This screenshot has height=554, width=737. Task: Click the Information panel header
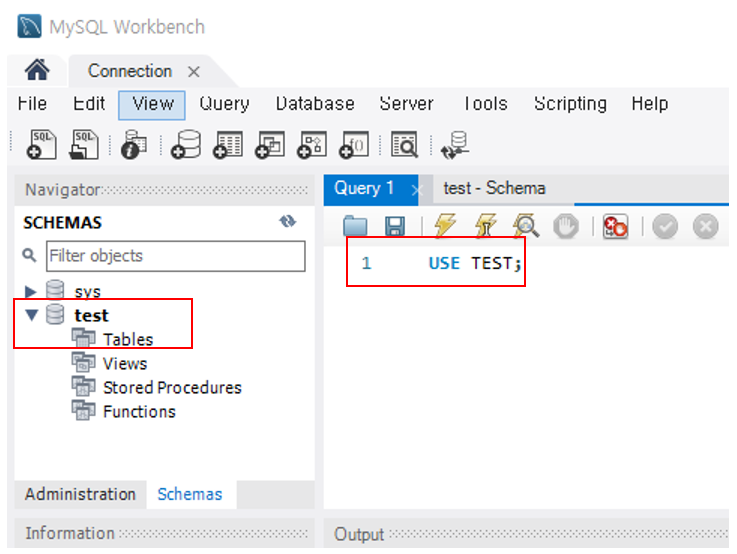tap(164, 533)
